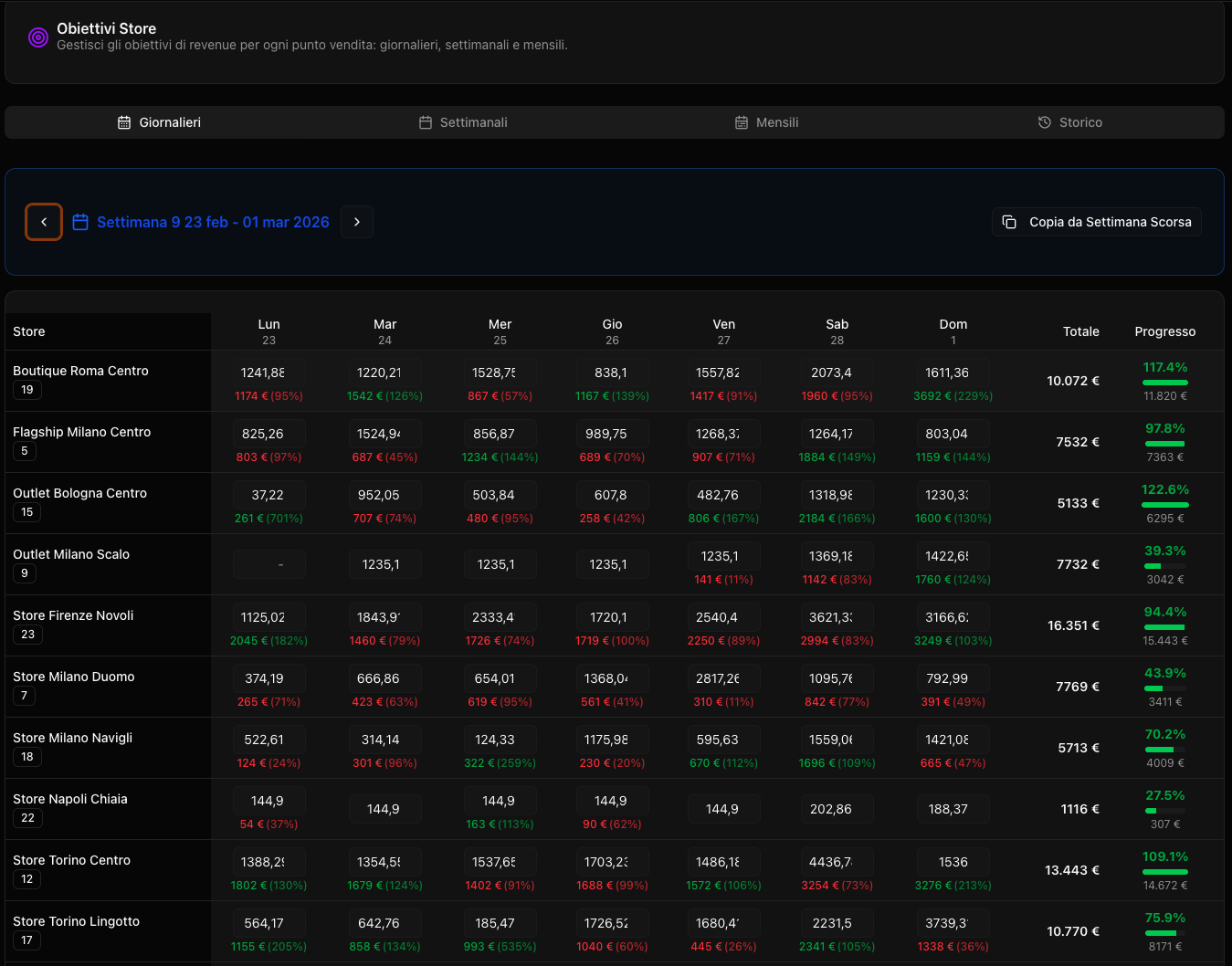Switch to the Settimanali tab

coord(463,122)
